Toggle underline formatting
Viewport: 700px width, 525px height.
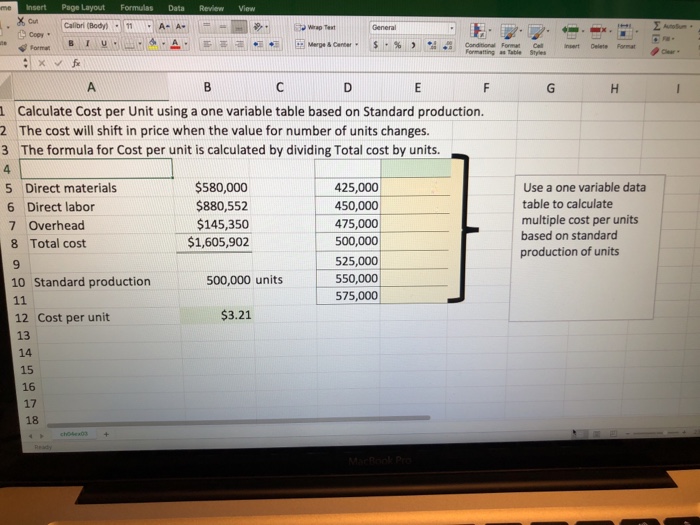104,43
